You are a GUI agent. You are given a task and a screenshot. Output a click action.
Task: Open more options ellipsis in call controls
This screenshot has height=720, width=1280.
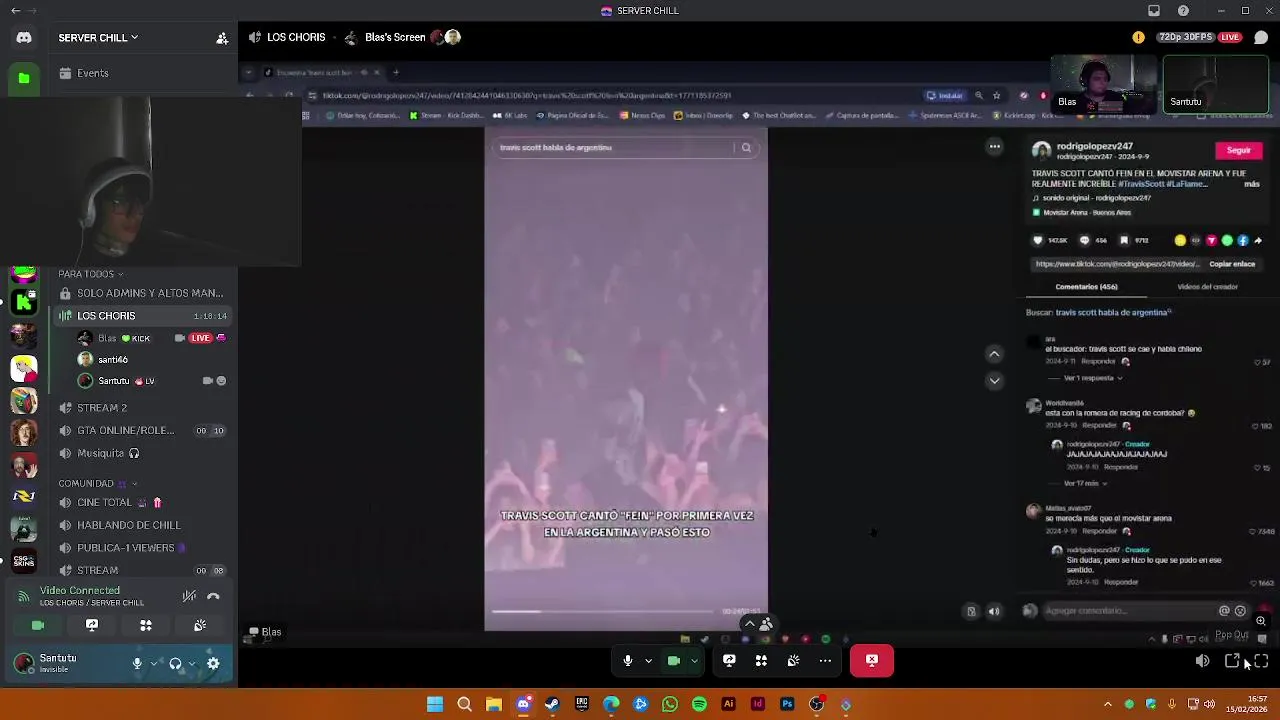point(825,660)
